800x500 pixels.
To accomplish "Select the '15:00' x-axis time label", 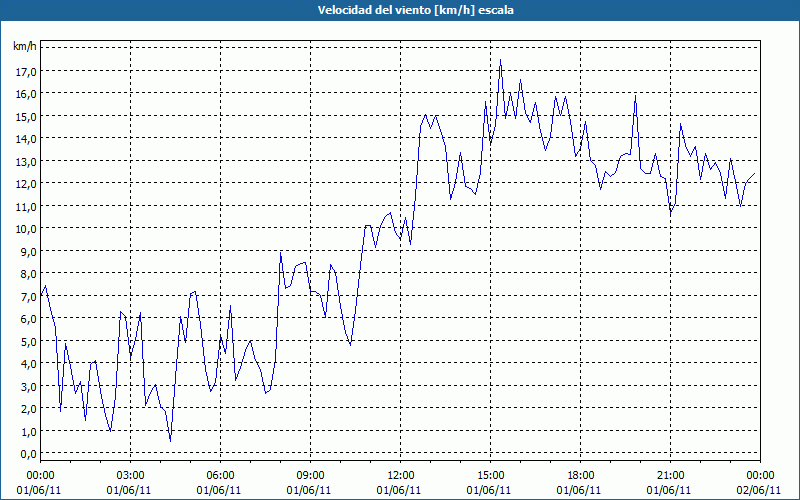I will point(490,476).
